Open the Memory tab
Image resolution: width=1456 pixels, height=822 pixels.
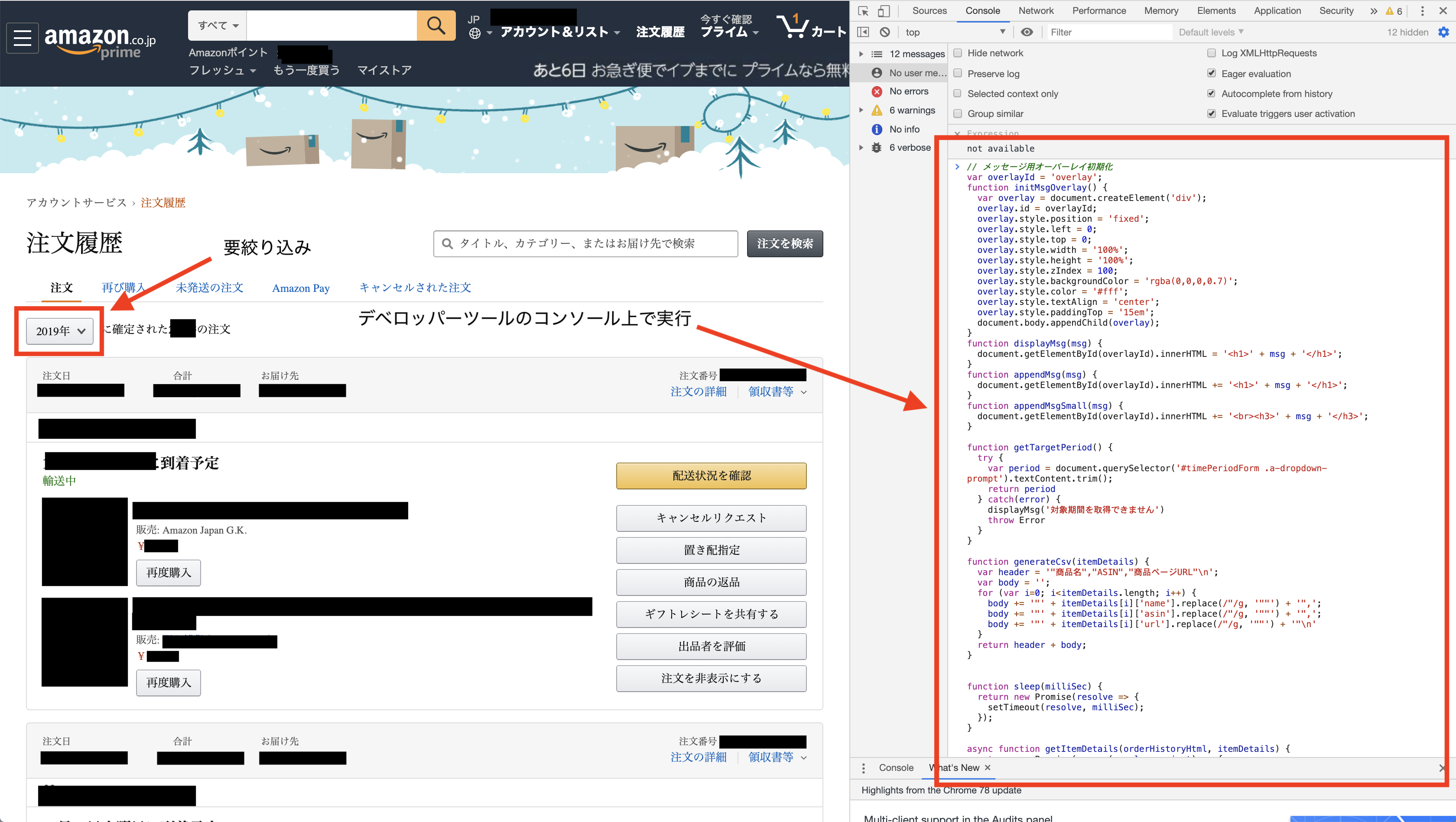(x=1161, y=11)
